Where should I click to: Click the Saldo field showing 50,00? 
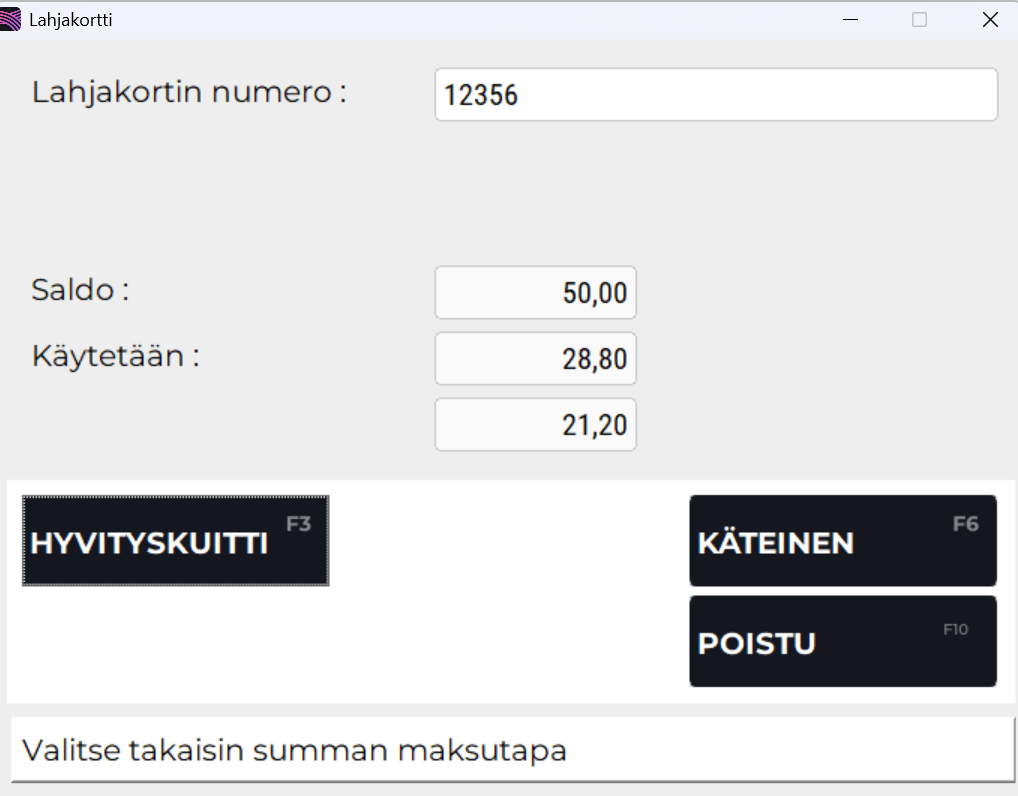535,293
